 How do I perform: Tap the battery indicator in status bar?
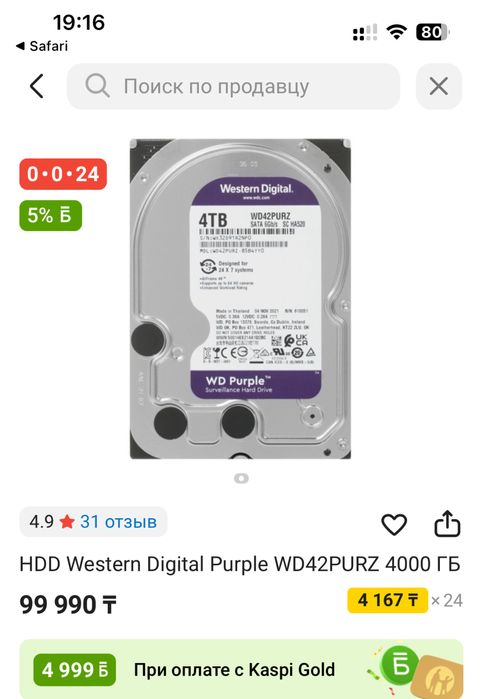(x=433, y=32)
